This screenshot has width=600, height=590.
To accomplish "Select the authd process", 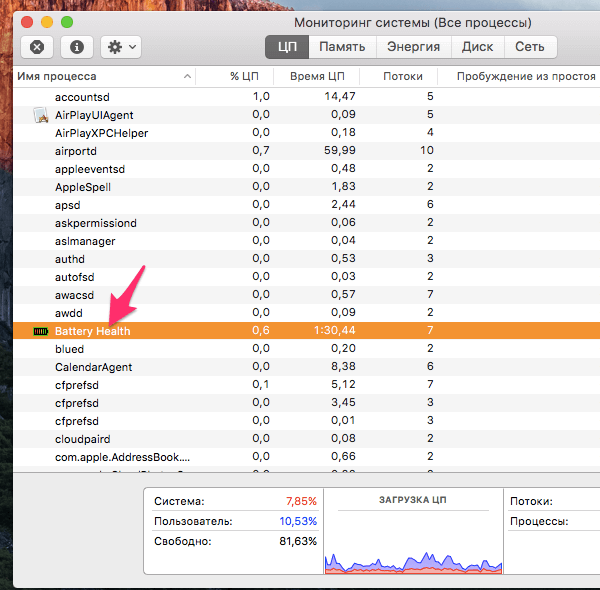I will click(x=70, y=259).
